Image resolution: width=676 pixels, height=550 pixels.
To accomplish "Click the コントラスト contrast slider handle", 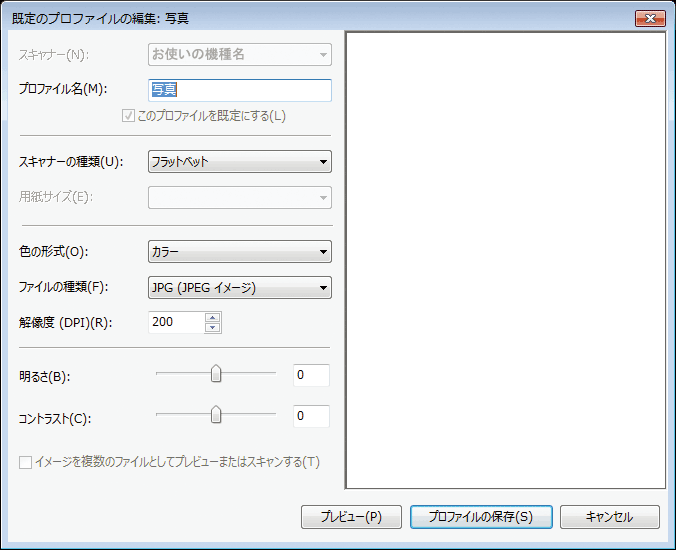I will point(215,415).
